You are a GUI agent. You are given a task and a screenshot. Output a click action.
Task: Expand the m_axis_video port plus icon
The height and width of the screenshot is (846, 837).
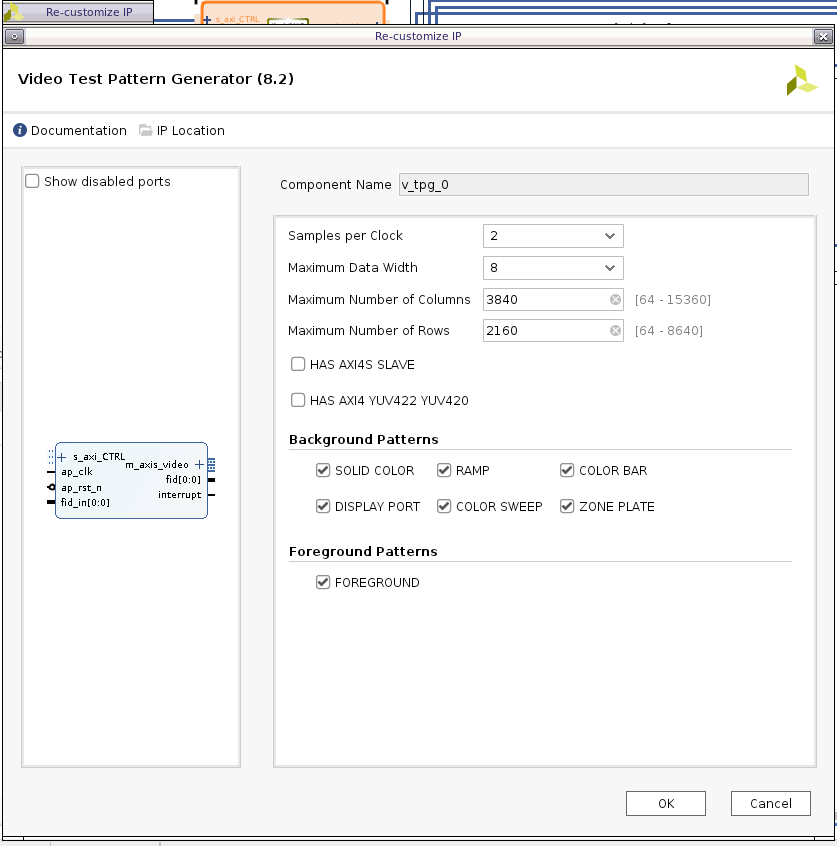click(199, 464)
